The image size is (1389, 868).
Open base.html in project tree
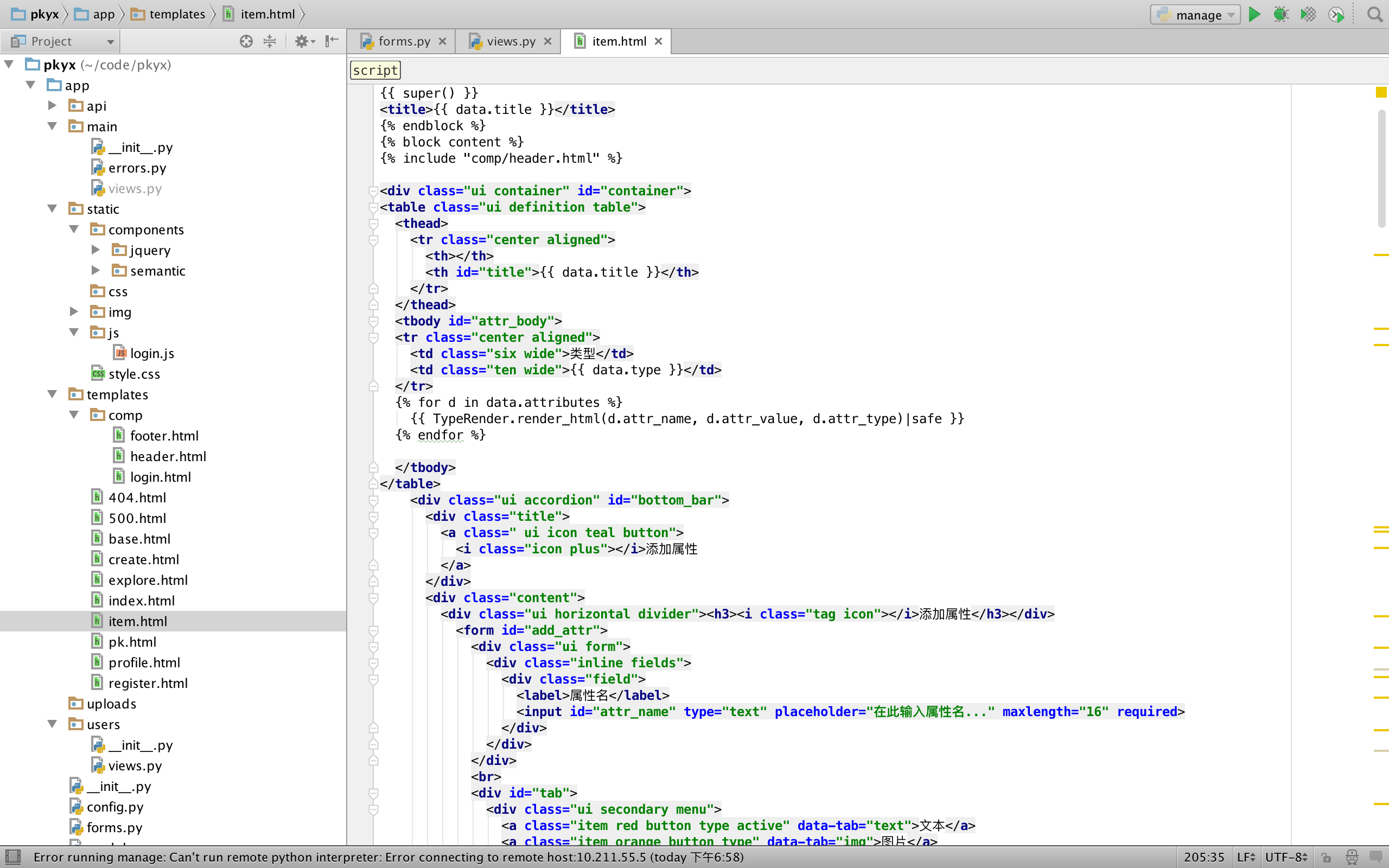[139, 539]
